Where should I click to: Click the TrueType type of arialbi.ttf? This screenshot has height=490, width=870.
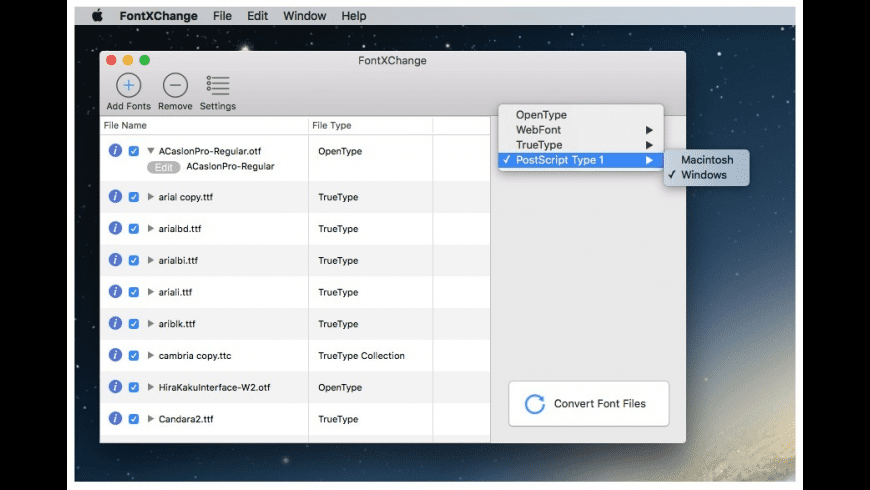[338, 260]
